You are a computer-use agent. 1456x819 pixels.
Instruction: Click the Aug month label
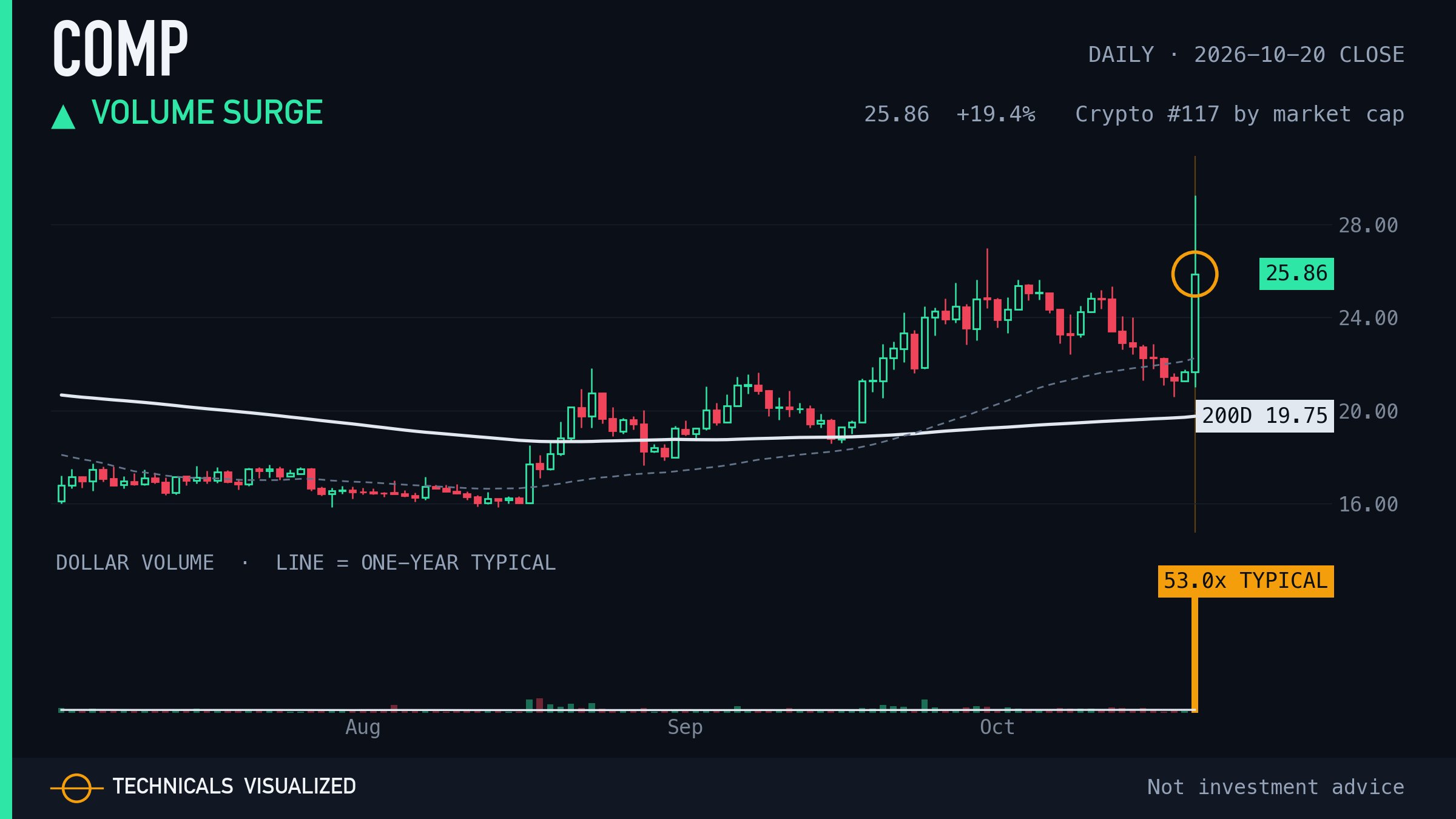pos(363,727)
